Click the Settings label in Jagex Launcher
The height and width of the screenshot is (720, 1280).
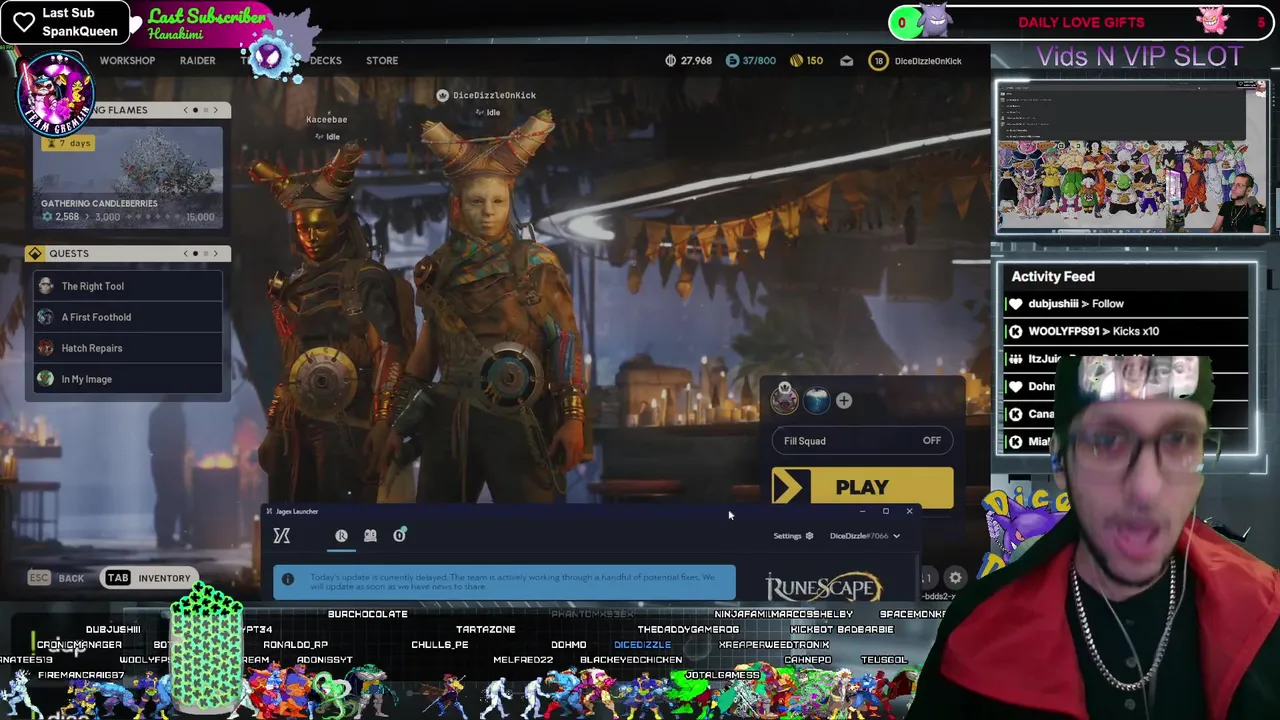click(787, 536)
